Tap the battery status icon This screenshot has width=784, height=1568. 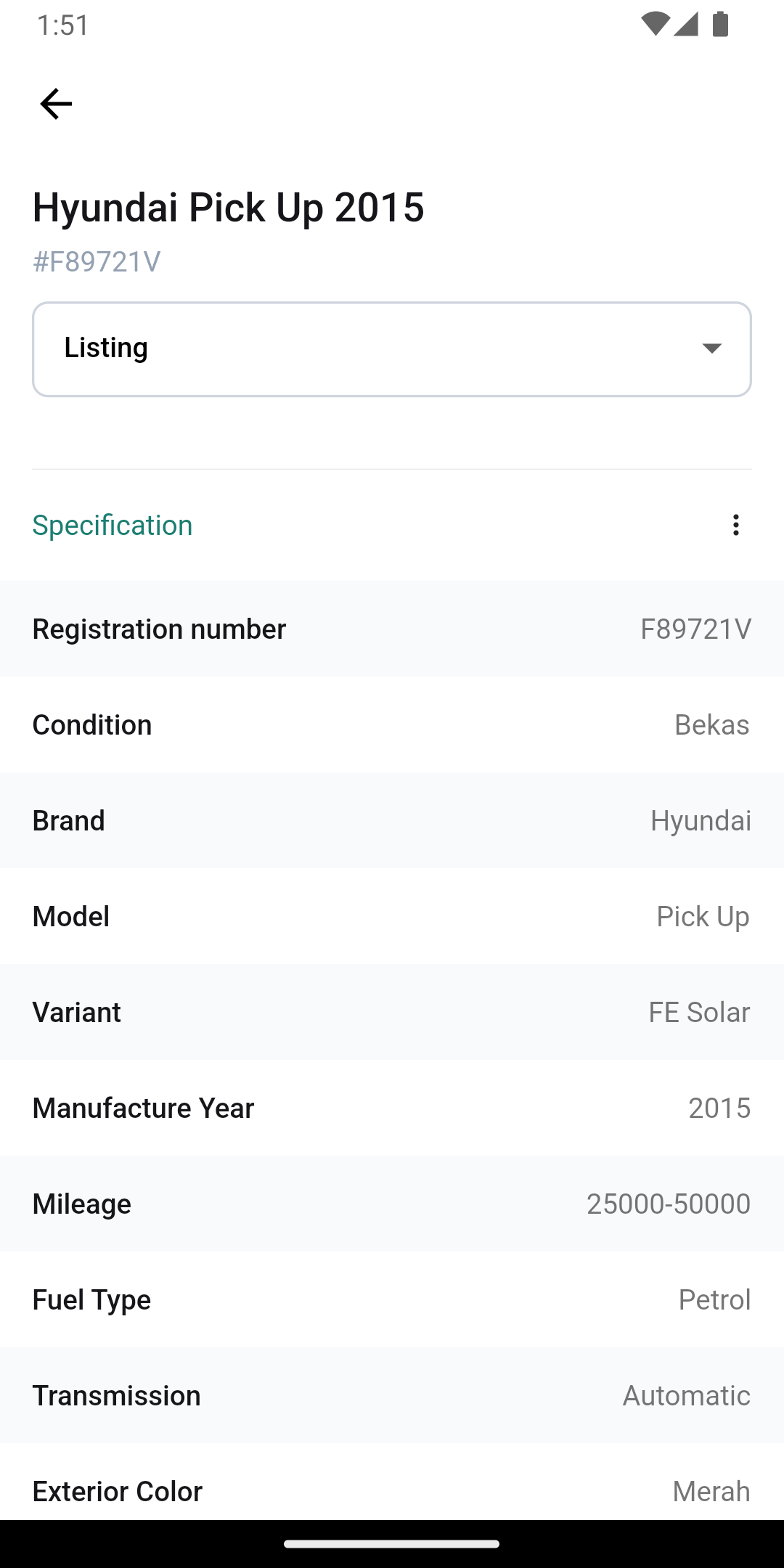pyautogui.click(x=720, y=24)
